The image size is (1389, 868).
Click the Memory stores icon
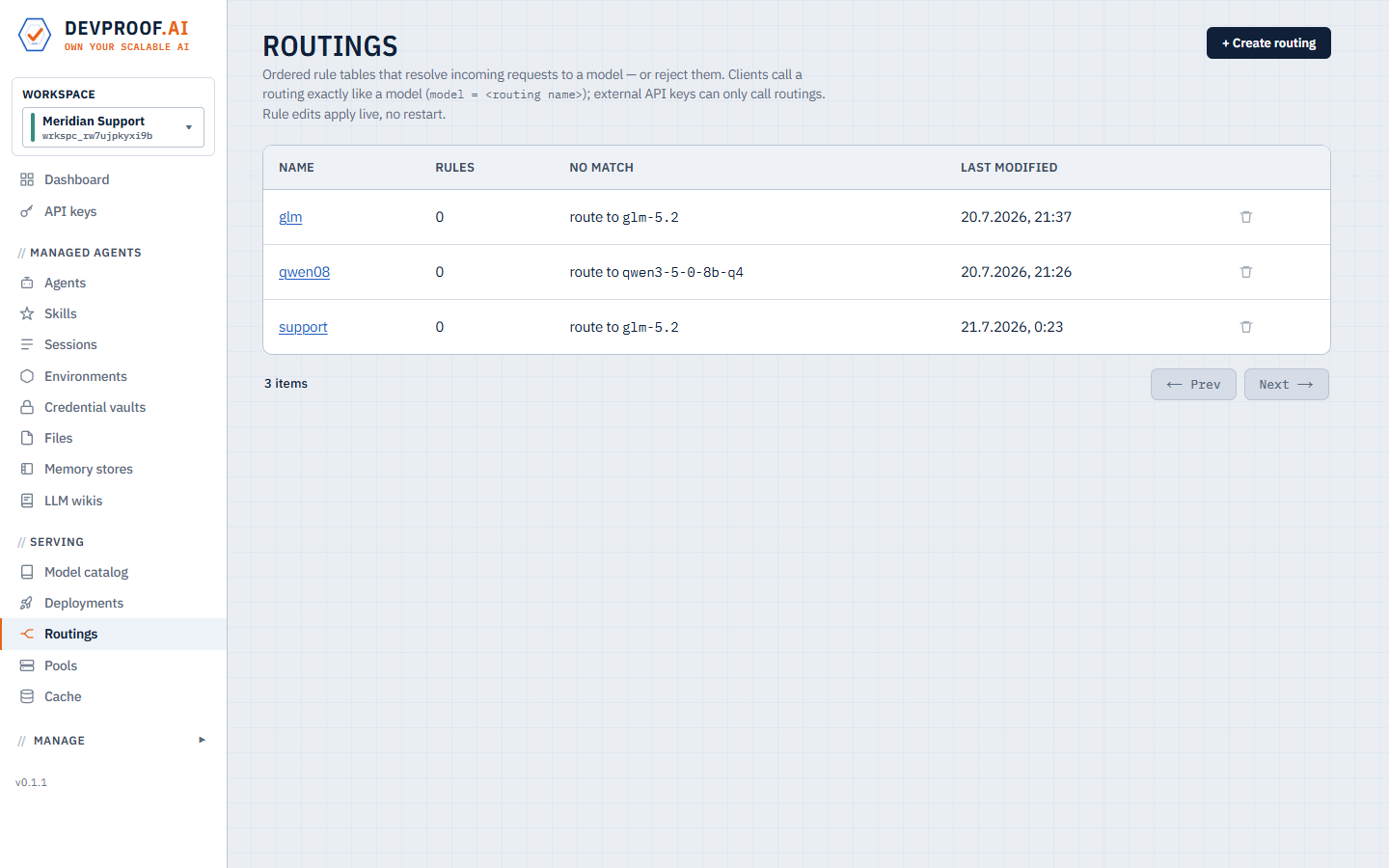pyautogui.click(x=27, y=469)
